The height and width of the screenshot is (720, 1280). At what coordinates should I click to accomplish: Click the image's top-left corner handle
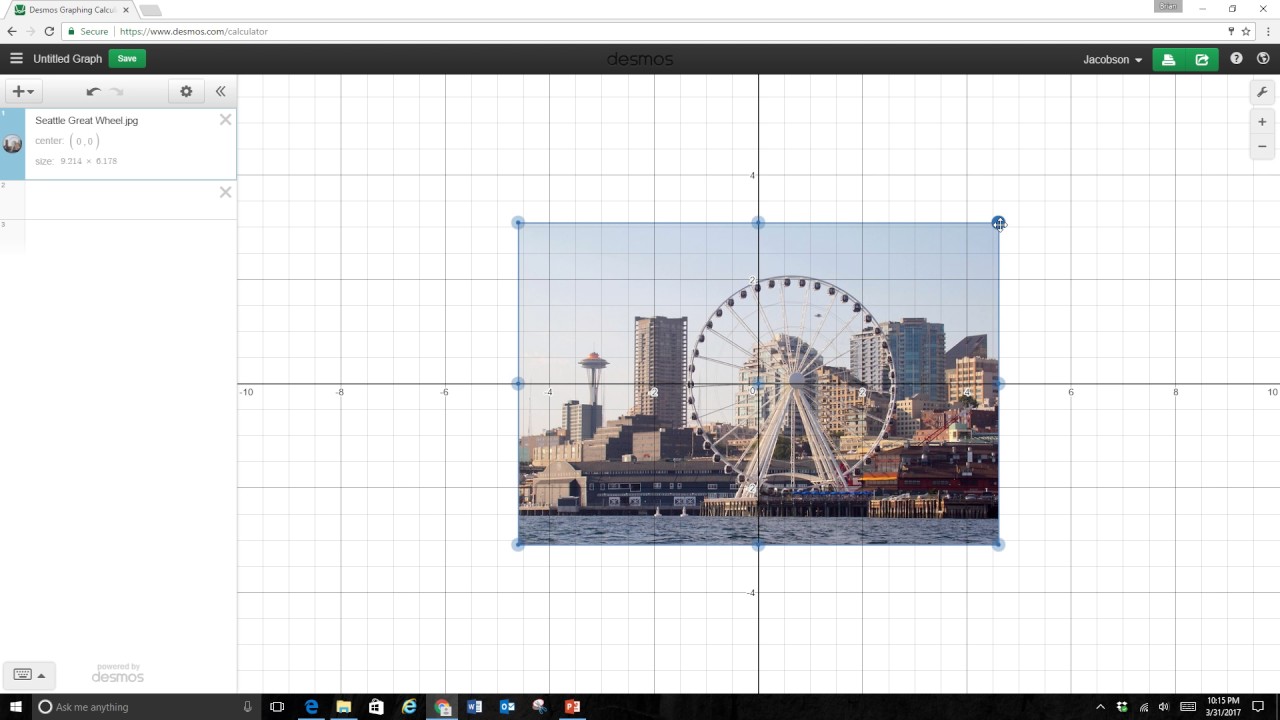518,223
